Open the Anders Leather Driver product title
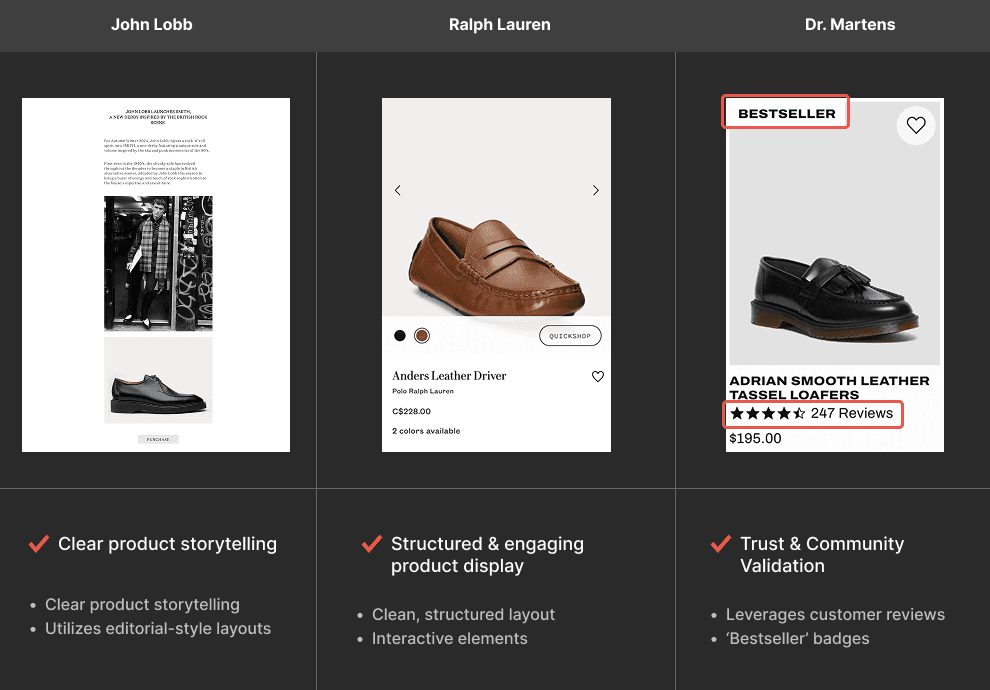Screen dimensions: 990x690 click(449, 376)
